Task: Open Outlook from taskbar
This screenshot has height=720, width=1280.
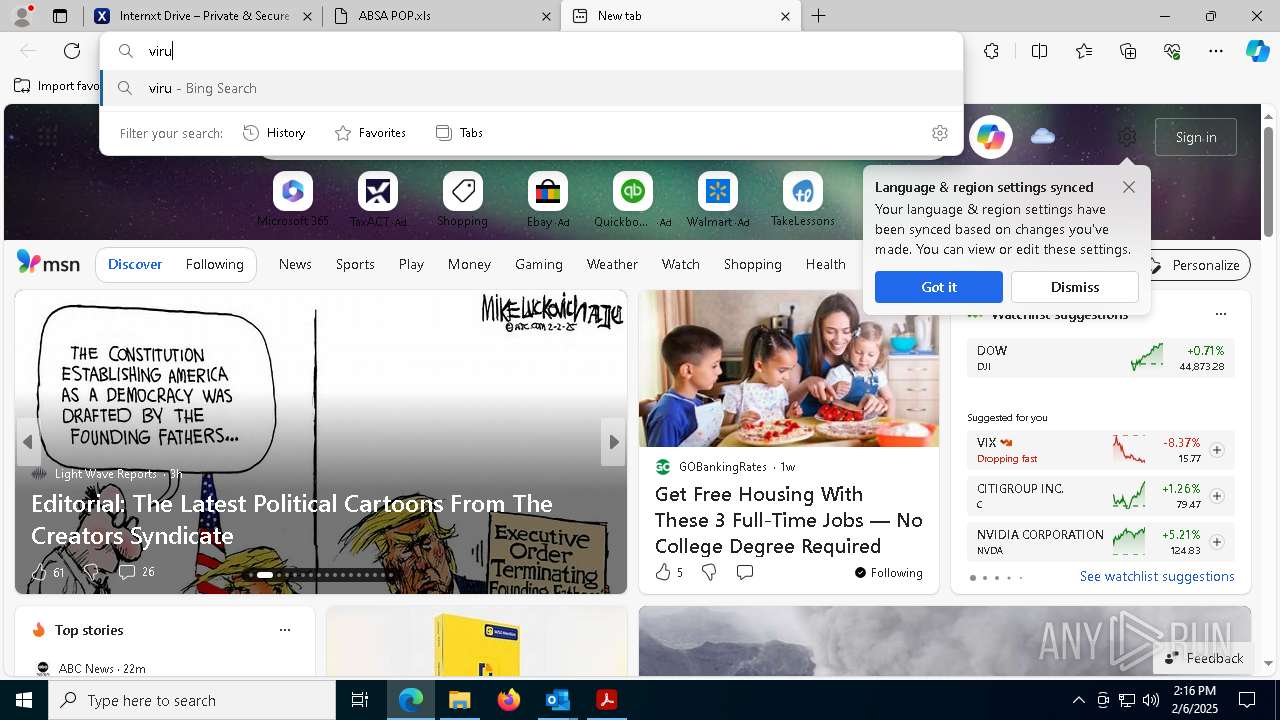Action: tap(557, 700)
